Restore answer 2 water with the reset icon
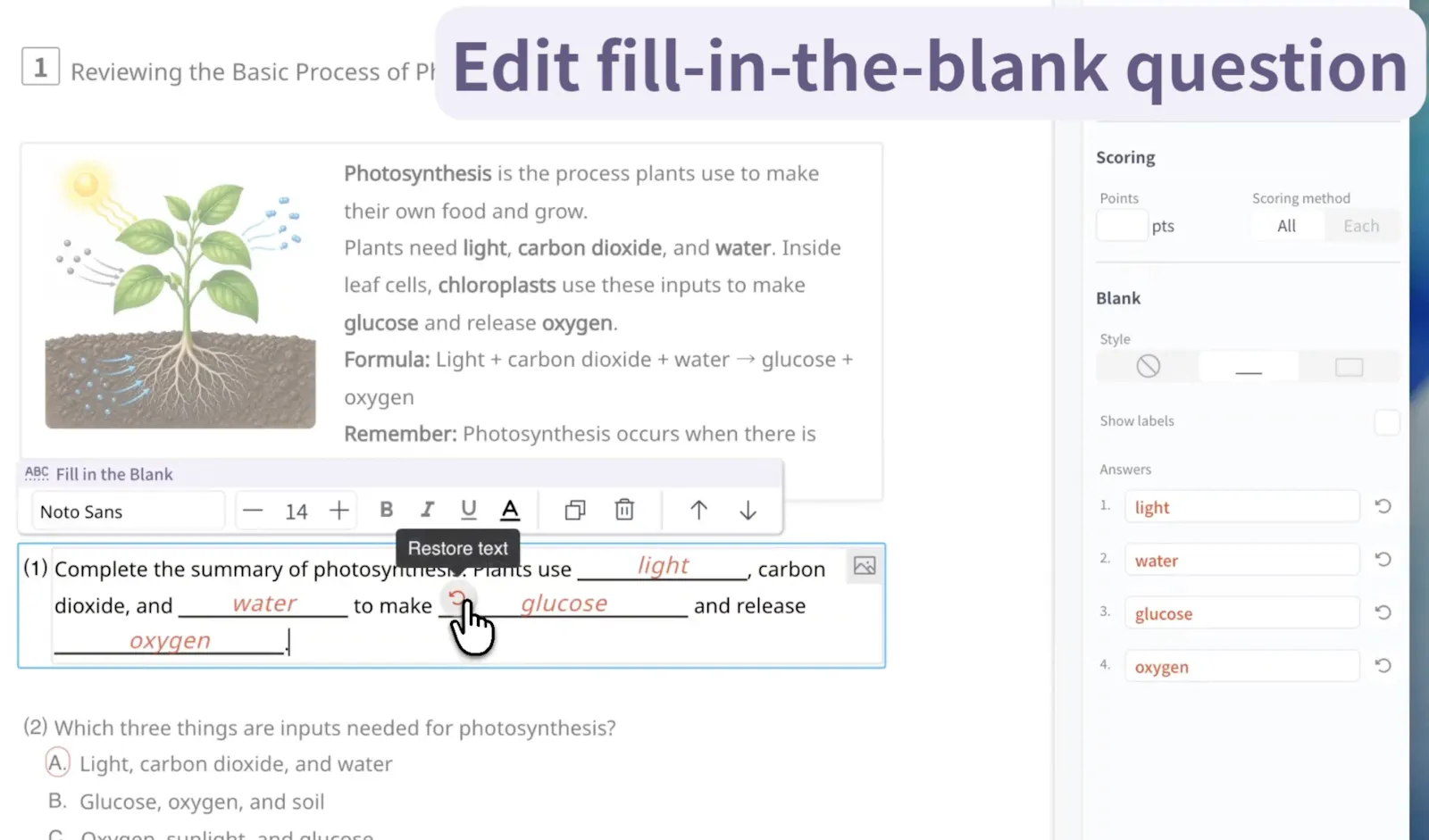1429x840 pixels. (x=1383, y=559)
